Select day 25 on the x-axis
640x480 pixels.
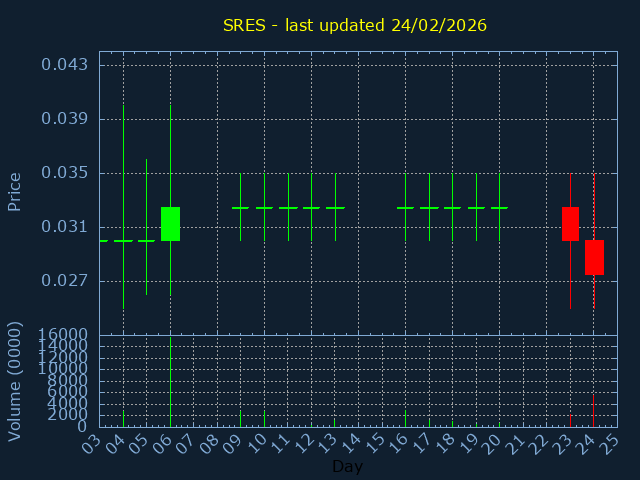609,442
